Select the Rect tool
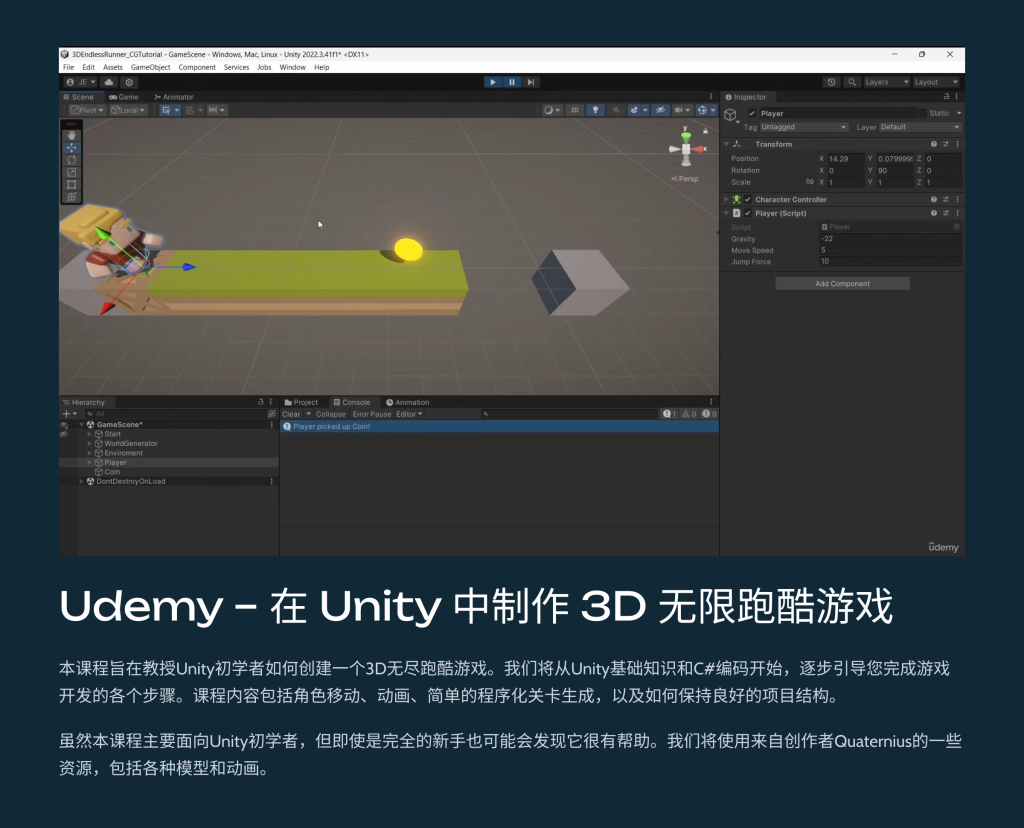Viewport: 1024px width, 828px height. coord(71,185)
